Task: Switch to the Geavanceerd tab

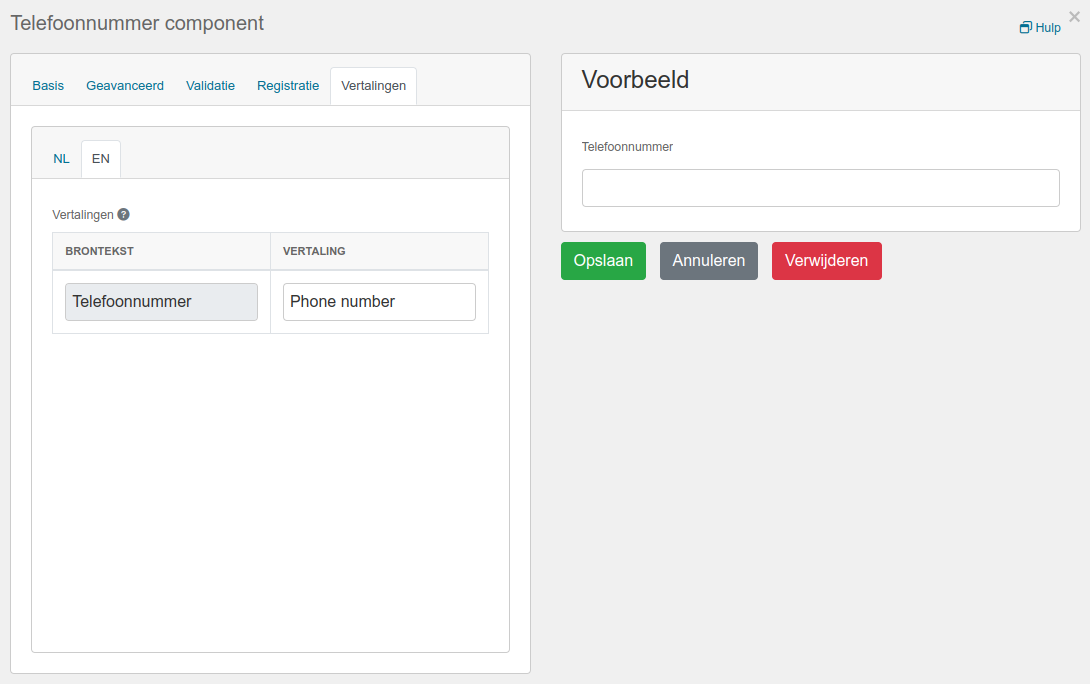Action: tap(125, 86)
